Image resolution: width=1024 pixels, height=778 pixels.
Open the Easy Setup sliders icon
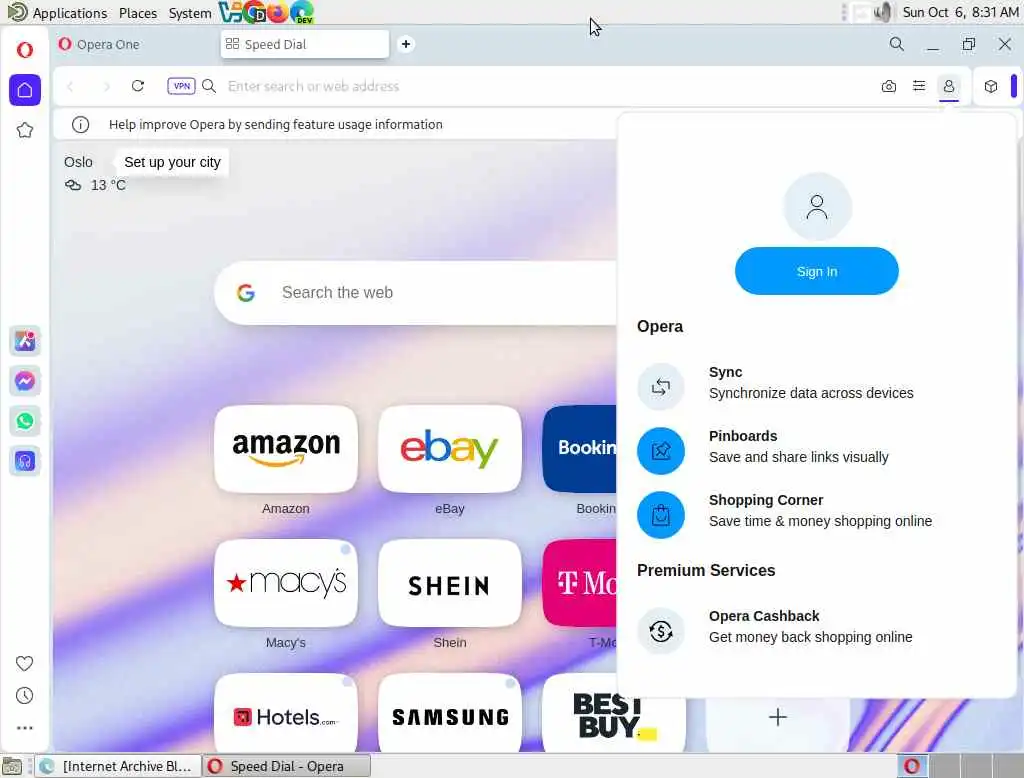pyautogui.click(x=918, y=86)
